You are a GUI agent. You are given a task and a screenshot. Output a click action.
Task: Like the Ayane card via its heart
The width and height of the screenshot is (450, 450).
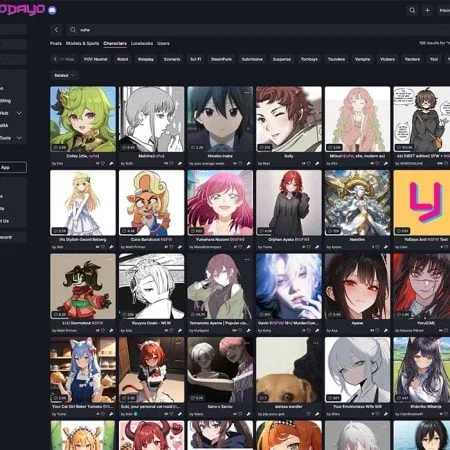coord(377,330)
